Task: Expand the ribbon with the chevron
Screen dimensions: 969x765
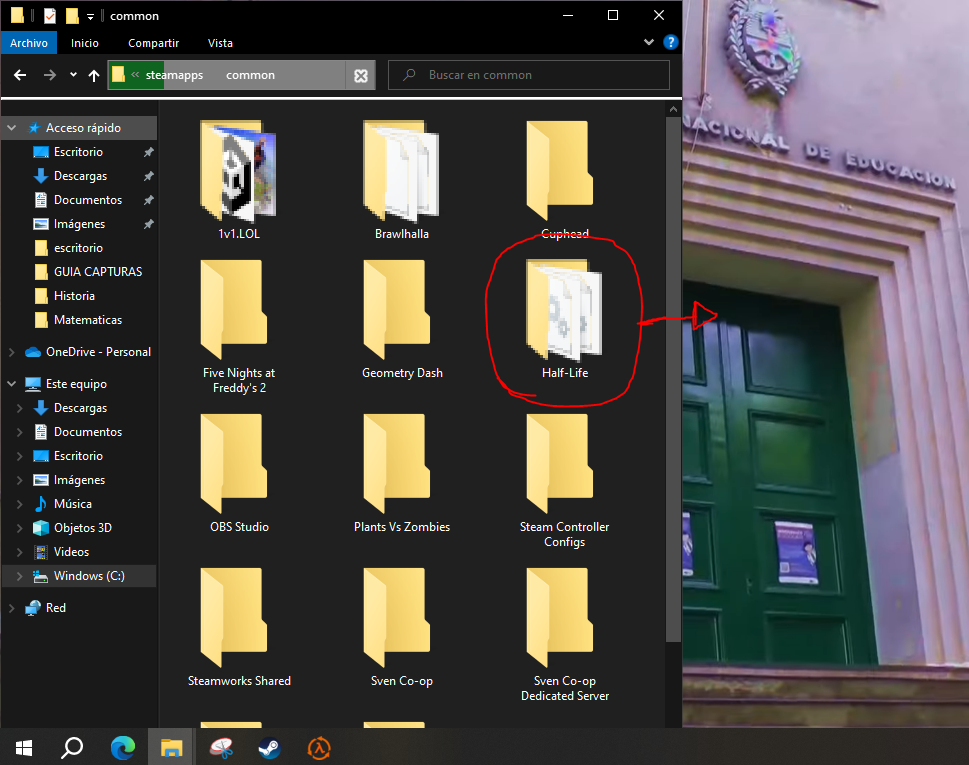Action: [648, 42]
